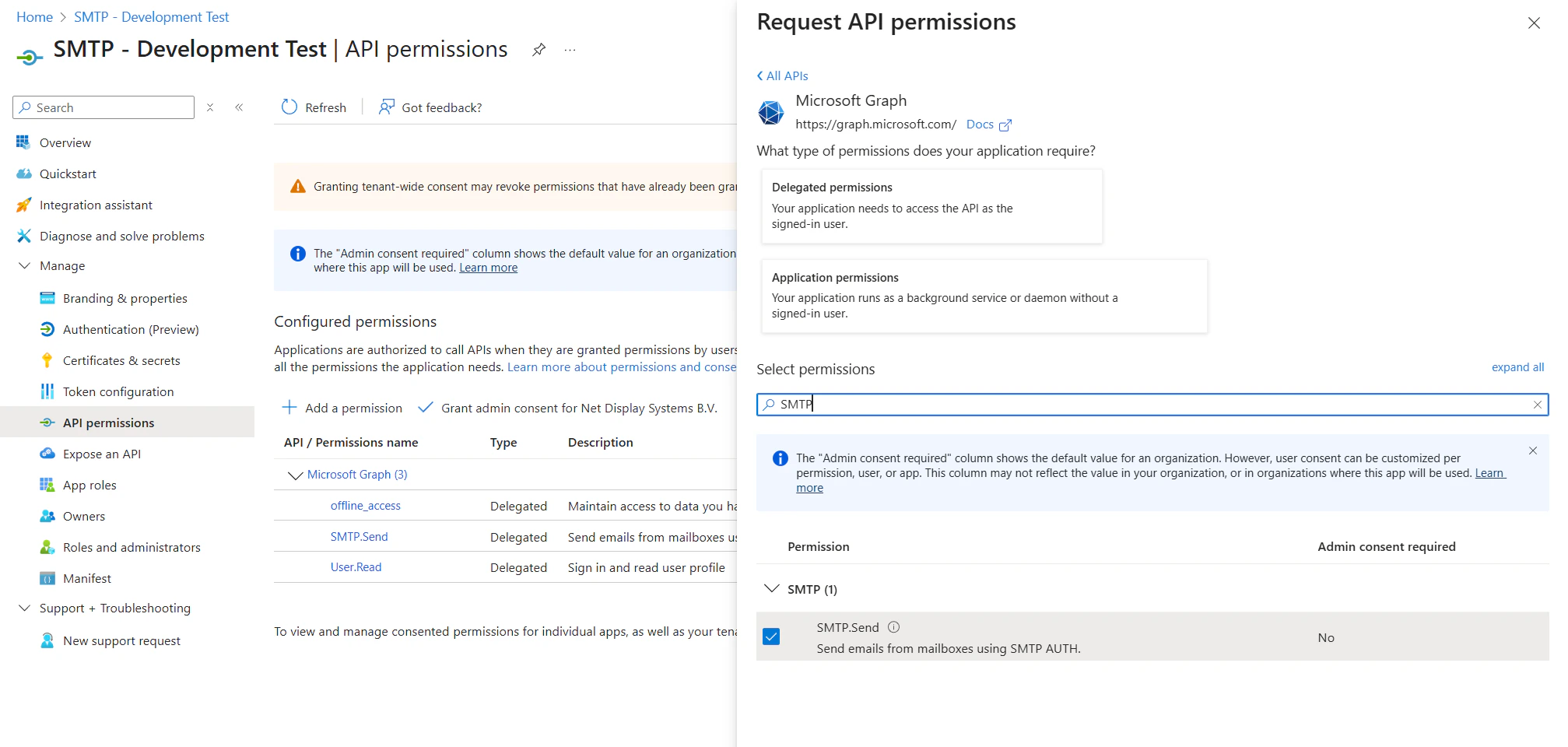Click the info icon next to SMTP.Send
The width and height of the screenshot is (1568, 747).
click(x=894, y=627)
